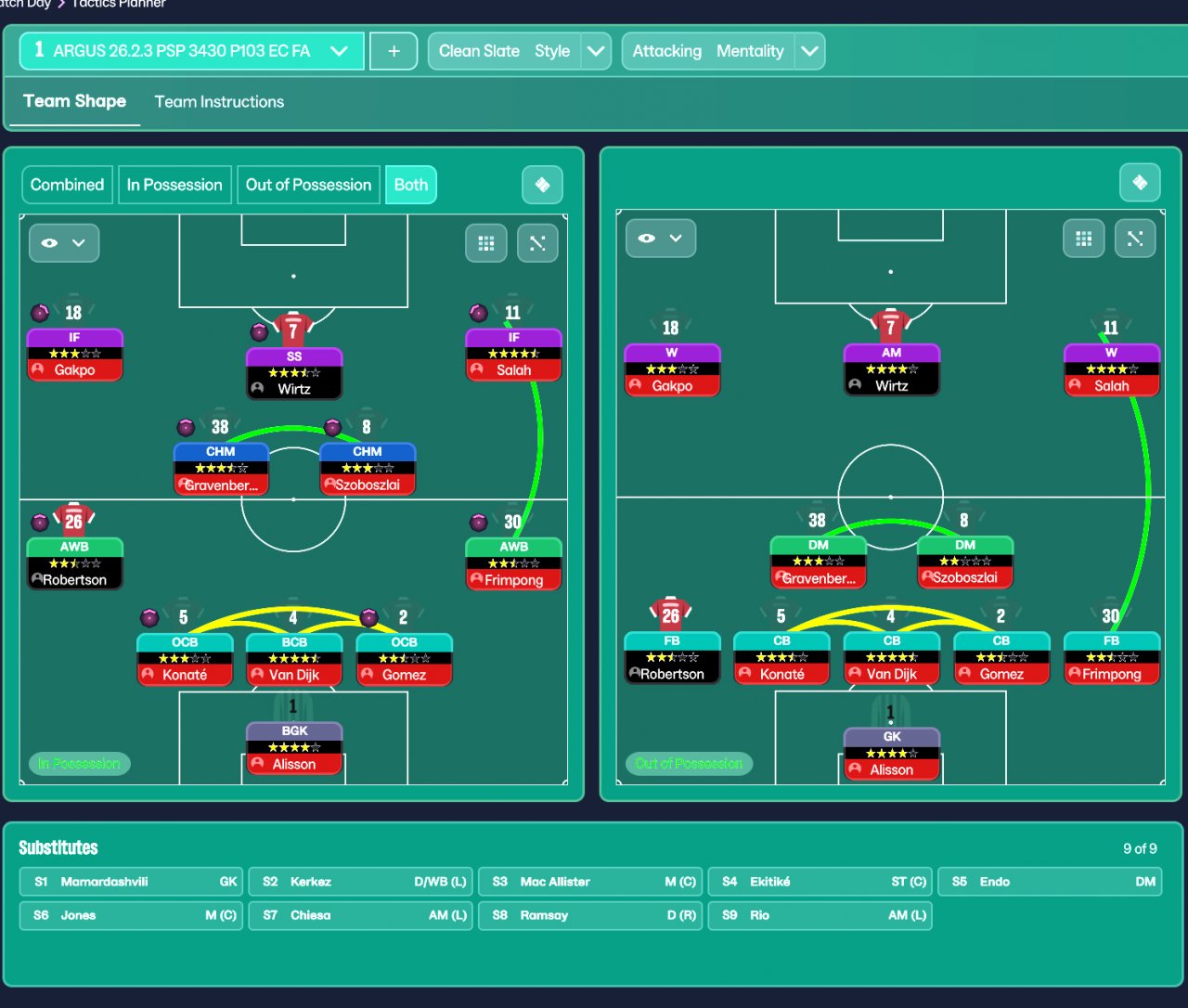The image size is (1188, 1008).
Task: Select substitute S1 Mamardashvili
Action: point(131,882)
